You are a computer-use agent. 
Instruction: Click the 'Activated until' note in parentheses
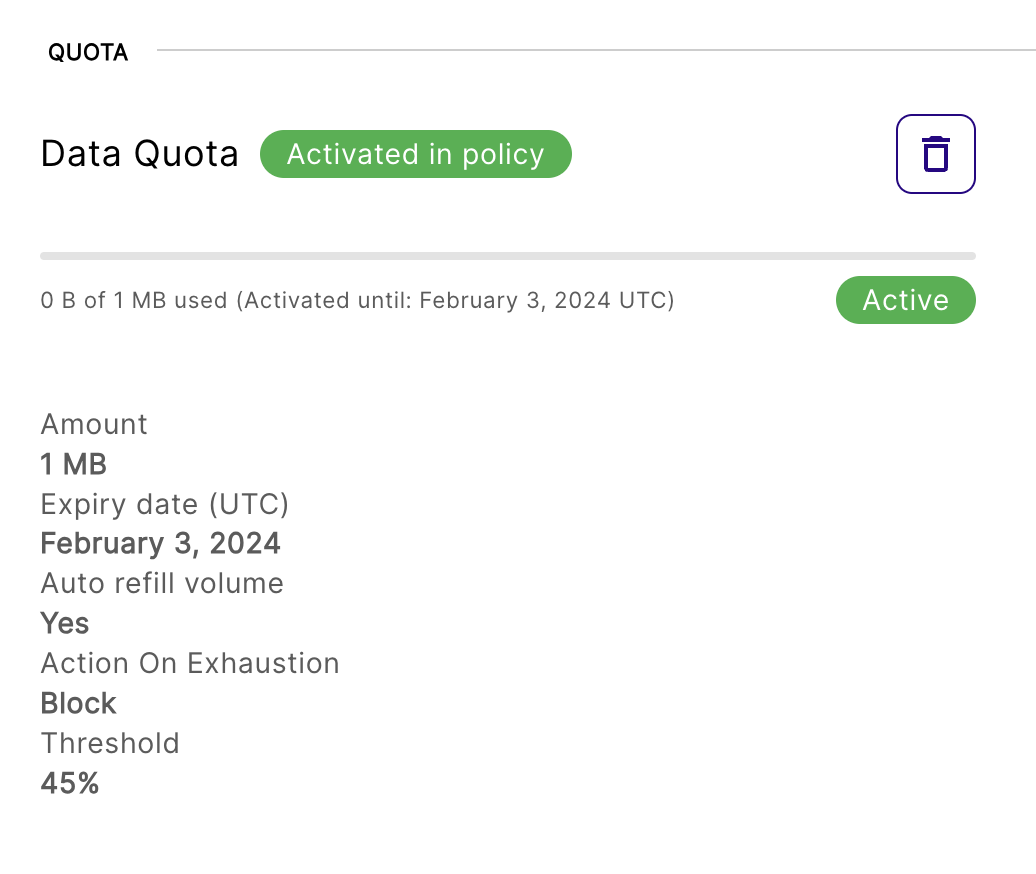click(x=455, y=301)
